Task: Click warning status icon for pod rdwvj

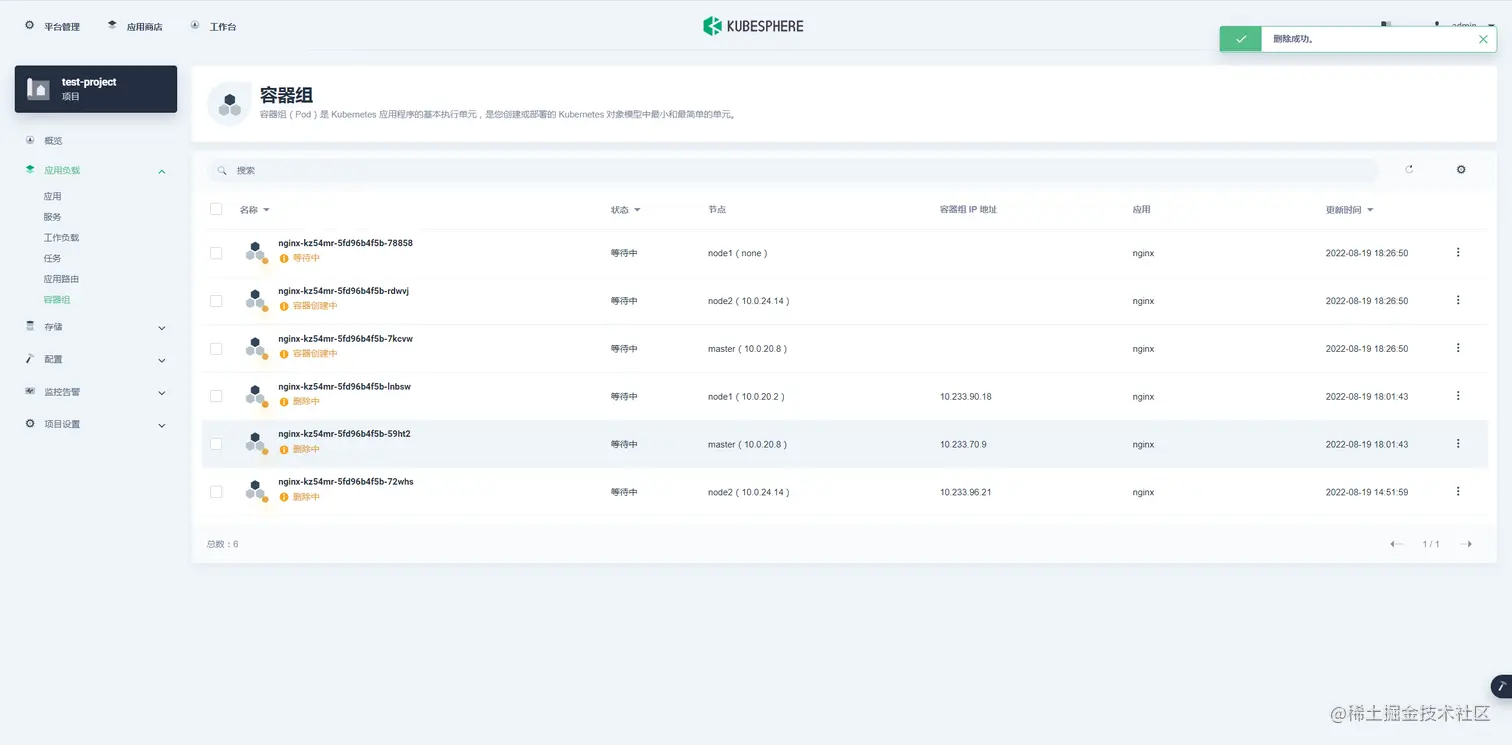Action: tap(284, 306)
